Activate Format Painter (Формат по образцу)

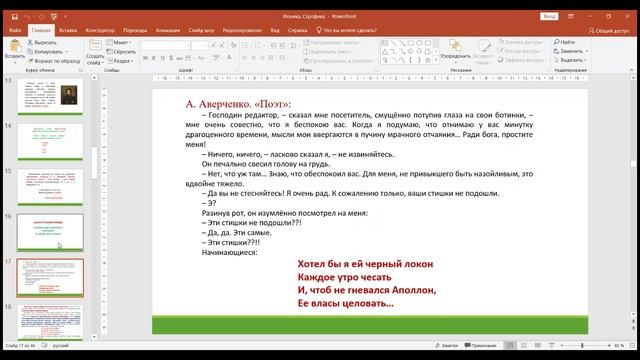(54, 61)
